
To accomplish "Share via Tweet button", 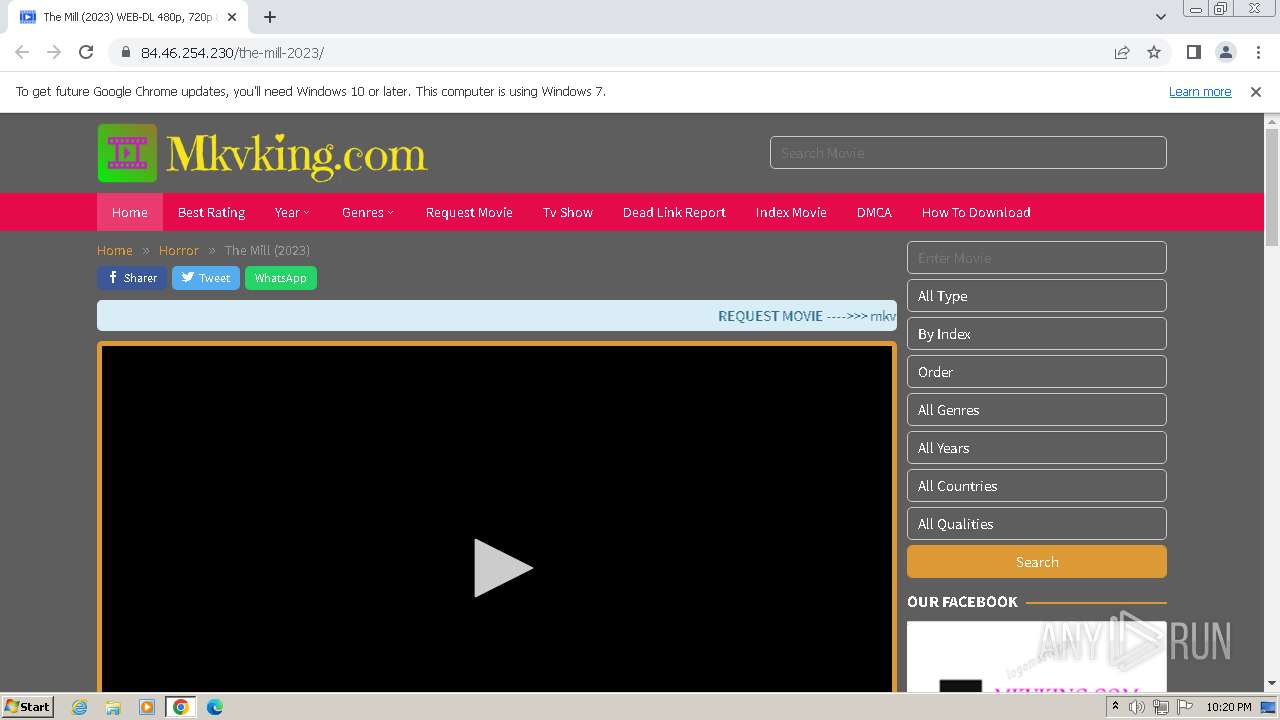I will (206, 278).
